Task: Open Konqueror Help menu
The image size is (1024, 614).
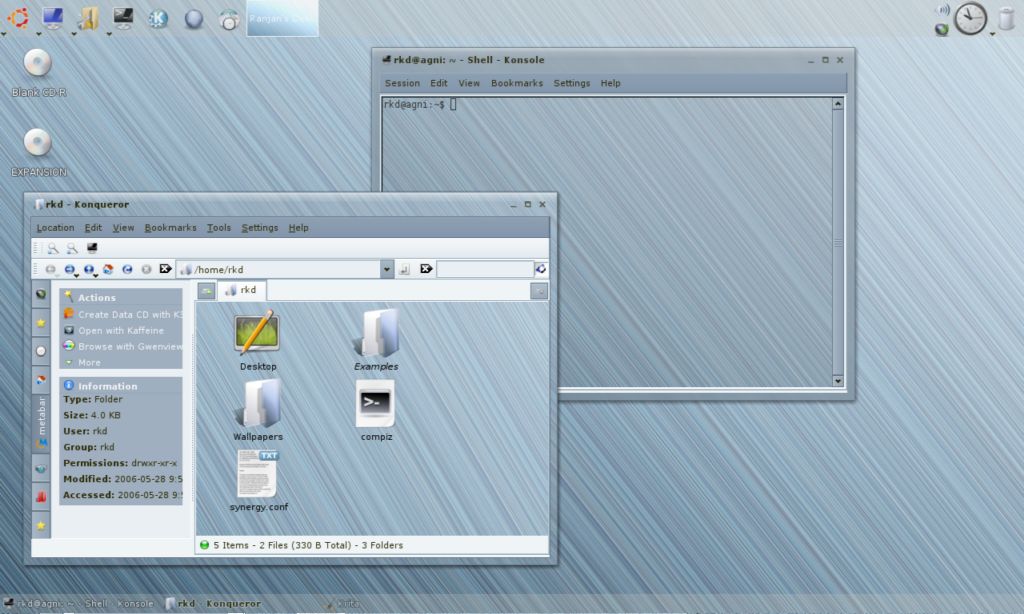Action: 298,227
